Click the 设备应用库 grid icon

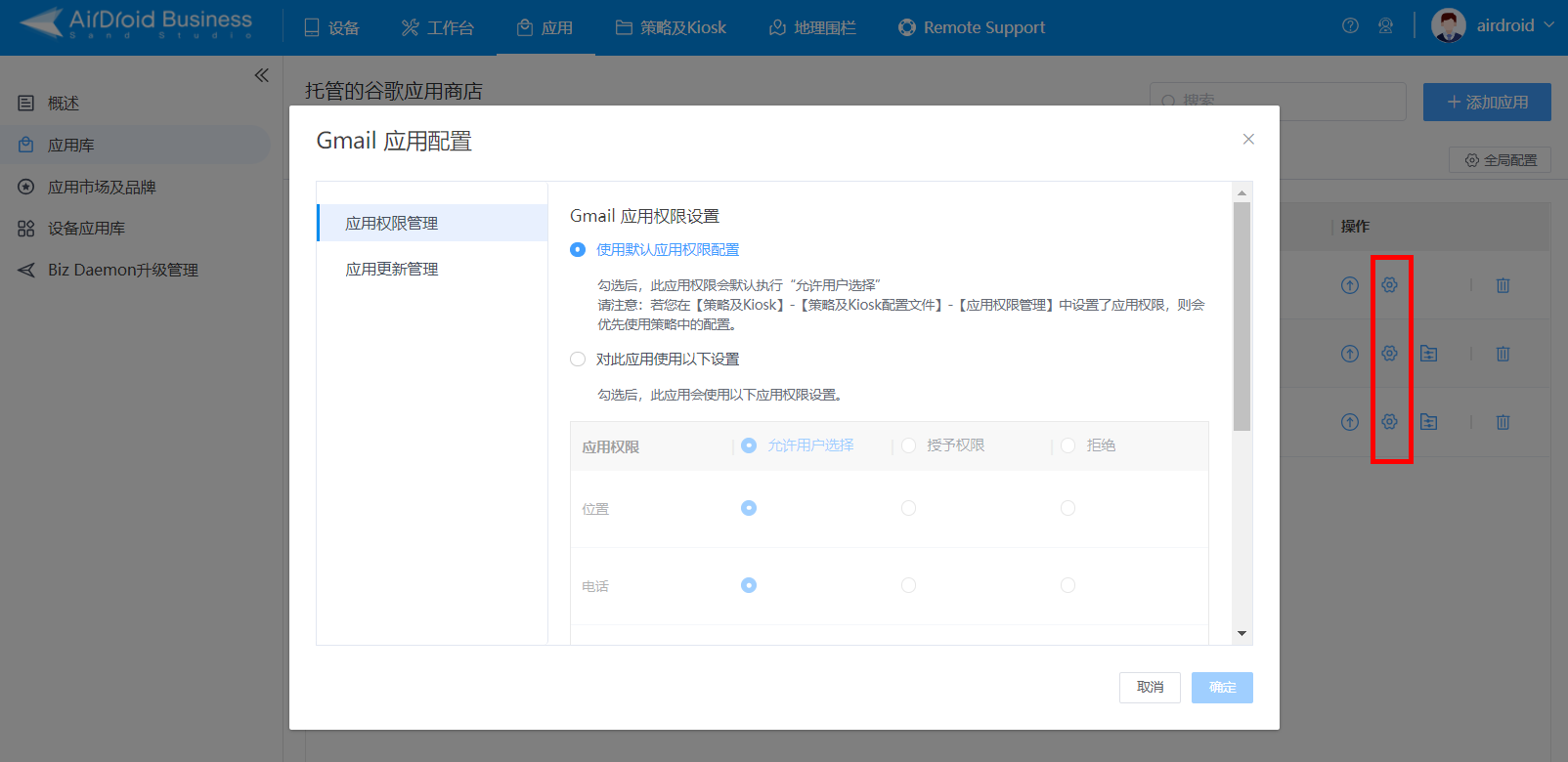pos(26,228)
